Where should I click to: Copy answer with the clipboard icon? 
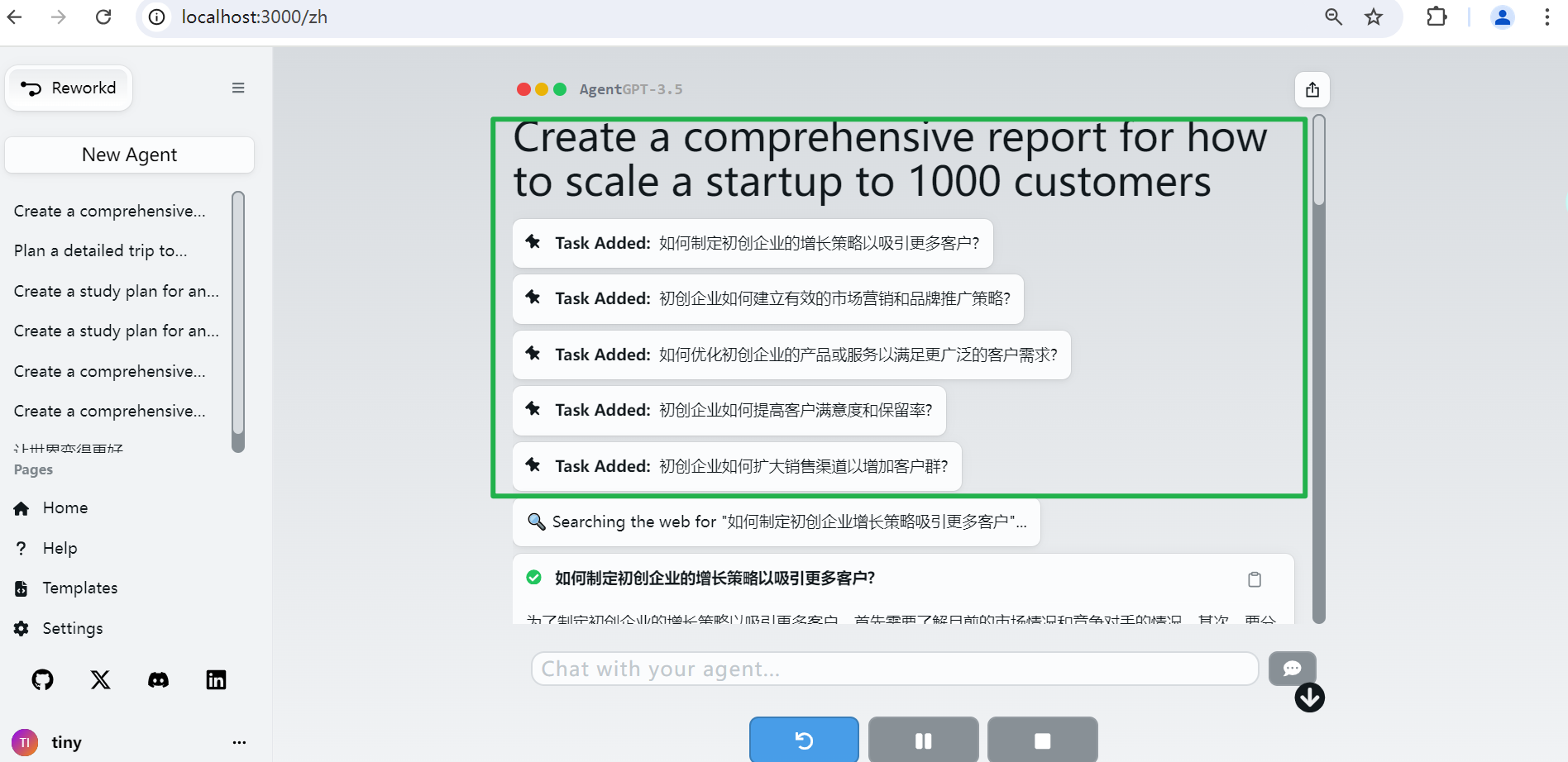click(1254, 579)
